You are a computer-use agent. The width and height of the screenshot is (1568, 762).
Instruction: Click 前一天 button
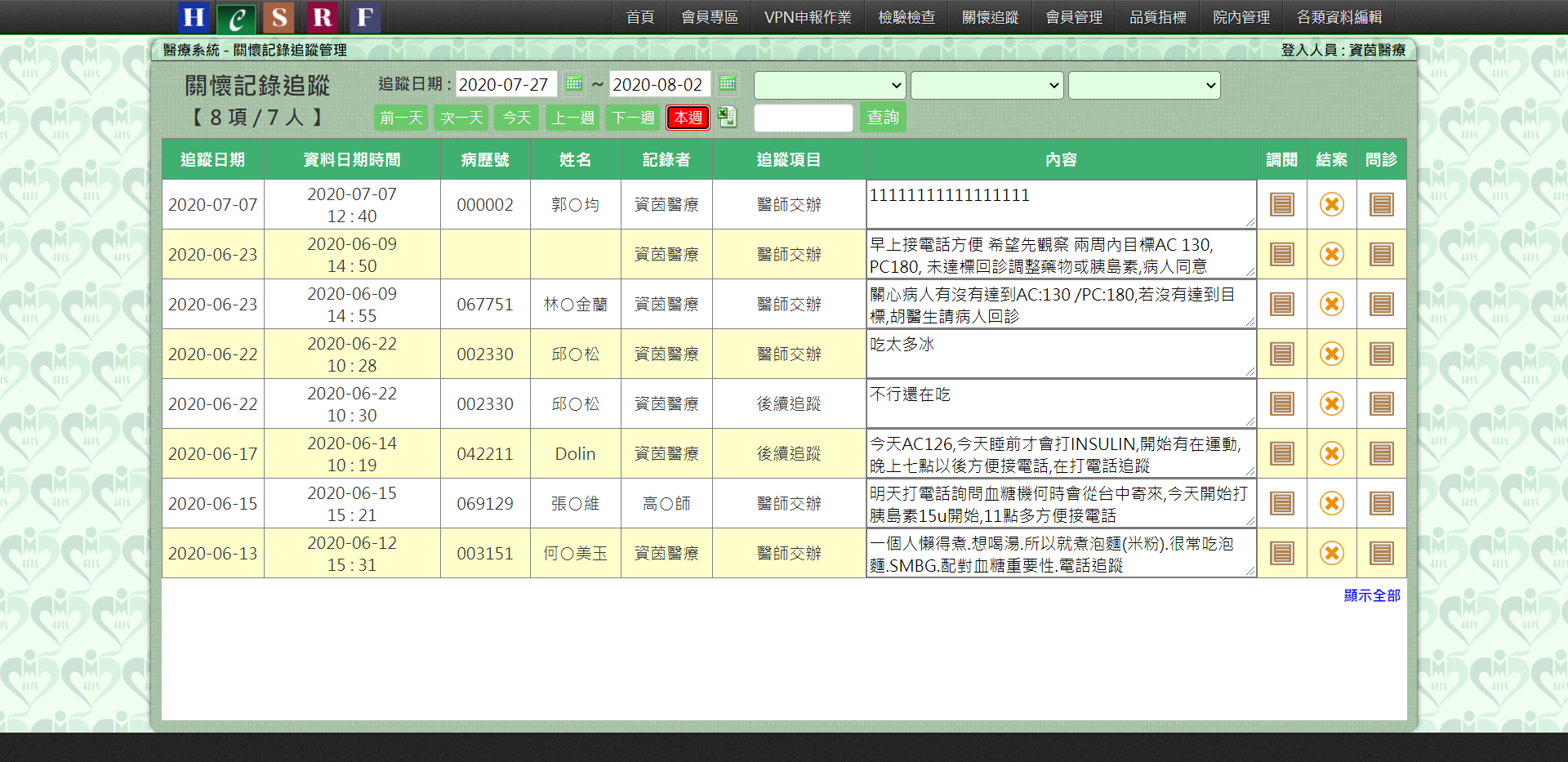point(401,118)
